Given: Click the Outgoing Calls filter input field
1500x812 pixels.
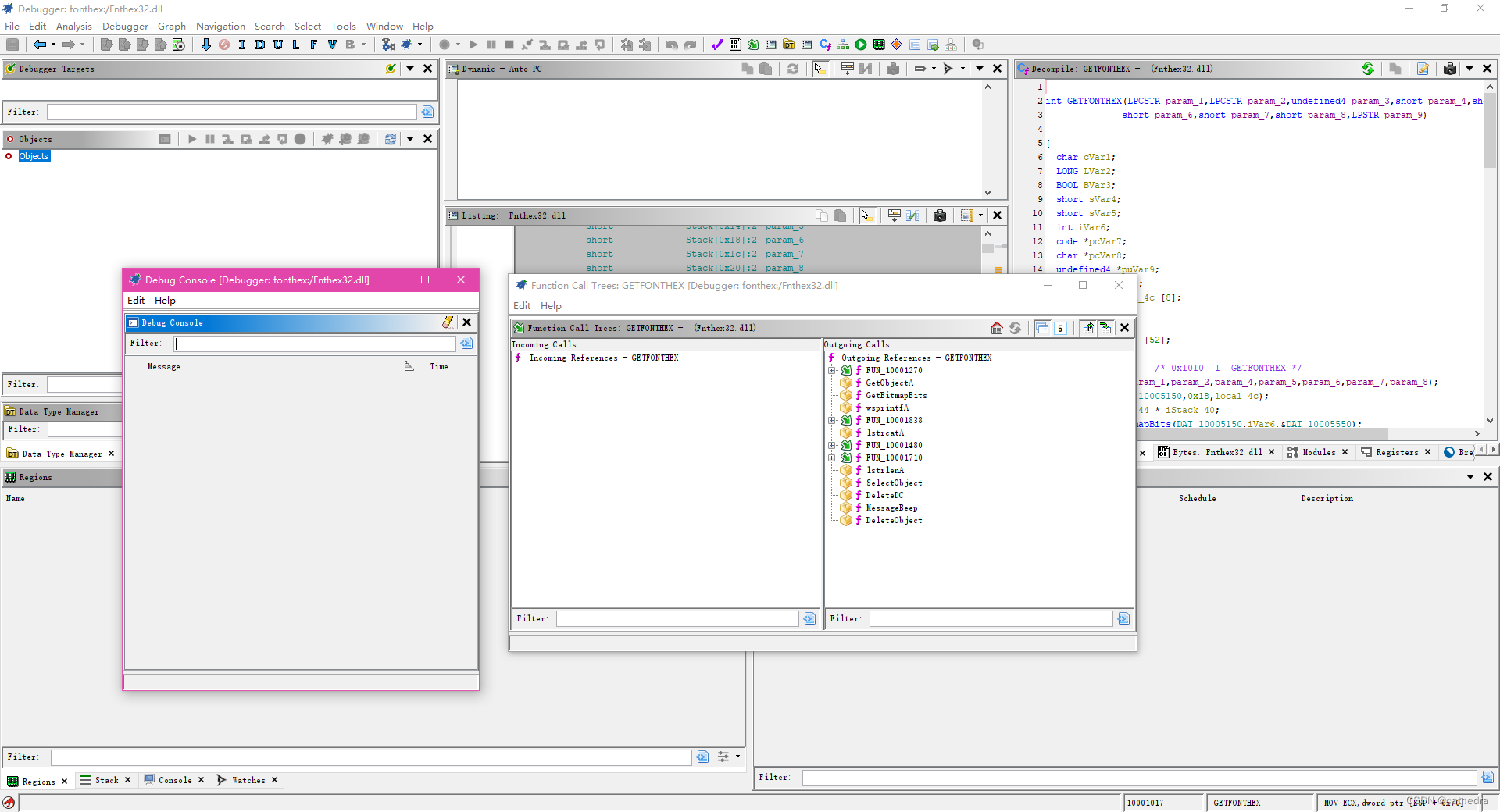Looking at the screenshot, I should coord(991,619).
